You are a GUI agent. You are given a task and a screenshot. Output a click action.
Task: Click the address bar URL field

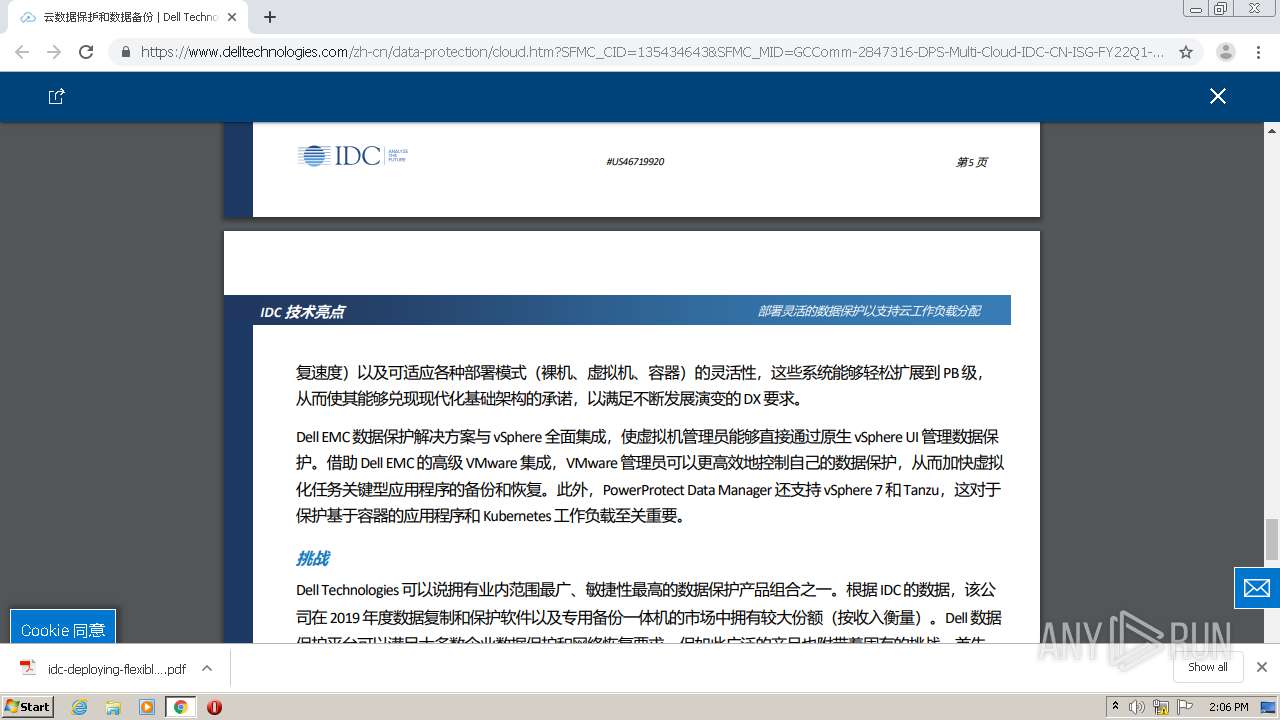coord(652,52)
